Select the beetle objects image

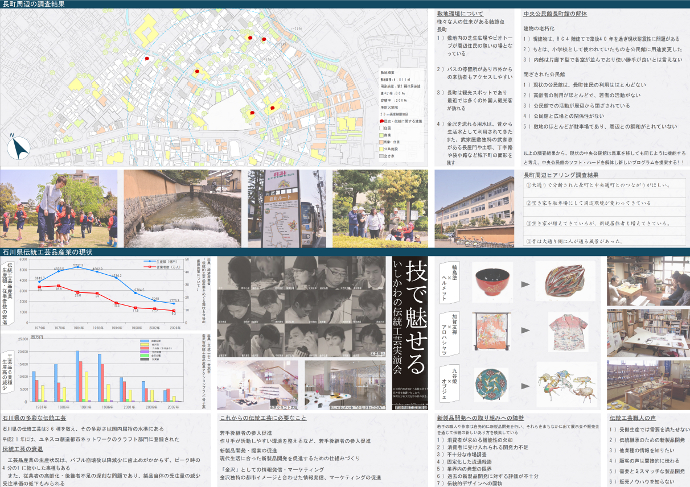[x=566, y=385]
